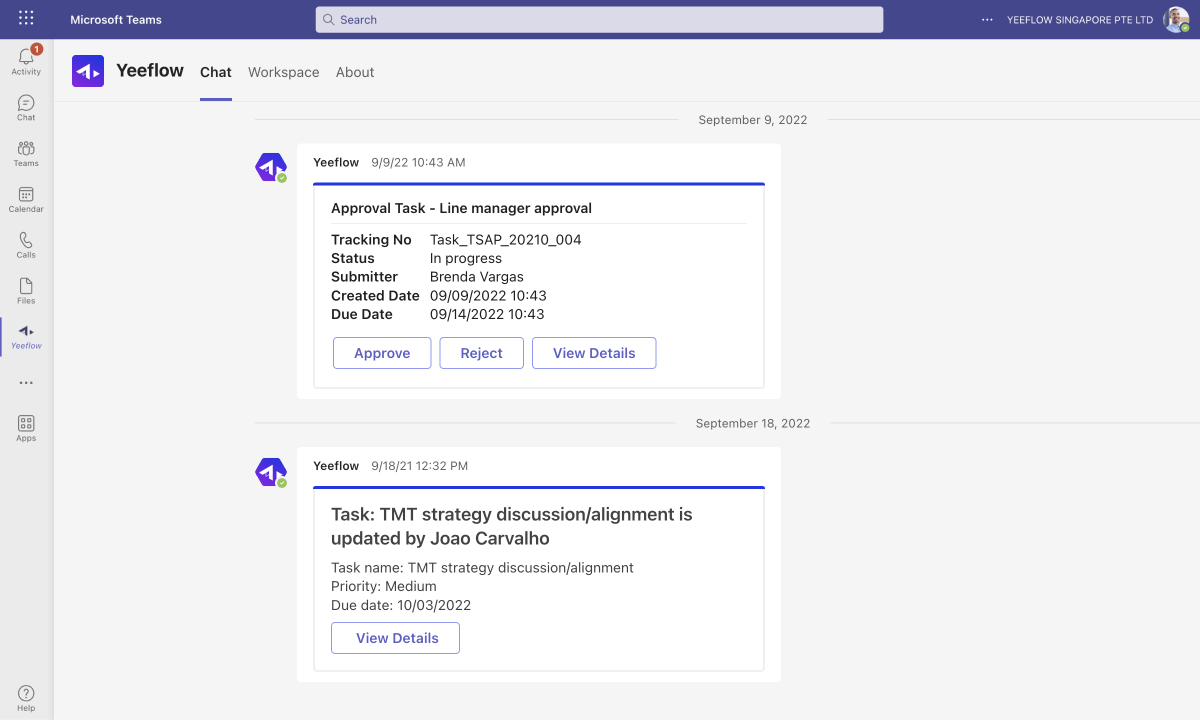Open the app launcher waffle grid
The image size is (1200, 720).
pos(26,19)
